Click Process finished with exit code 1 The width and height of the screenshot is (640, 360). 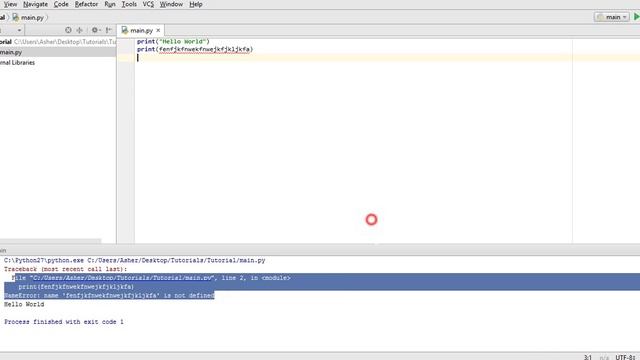(x=64, y=322)
